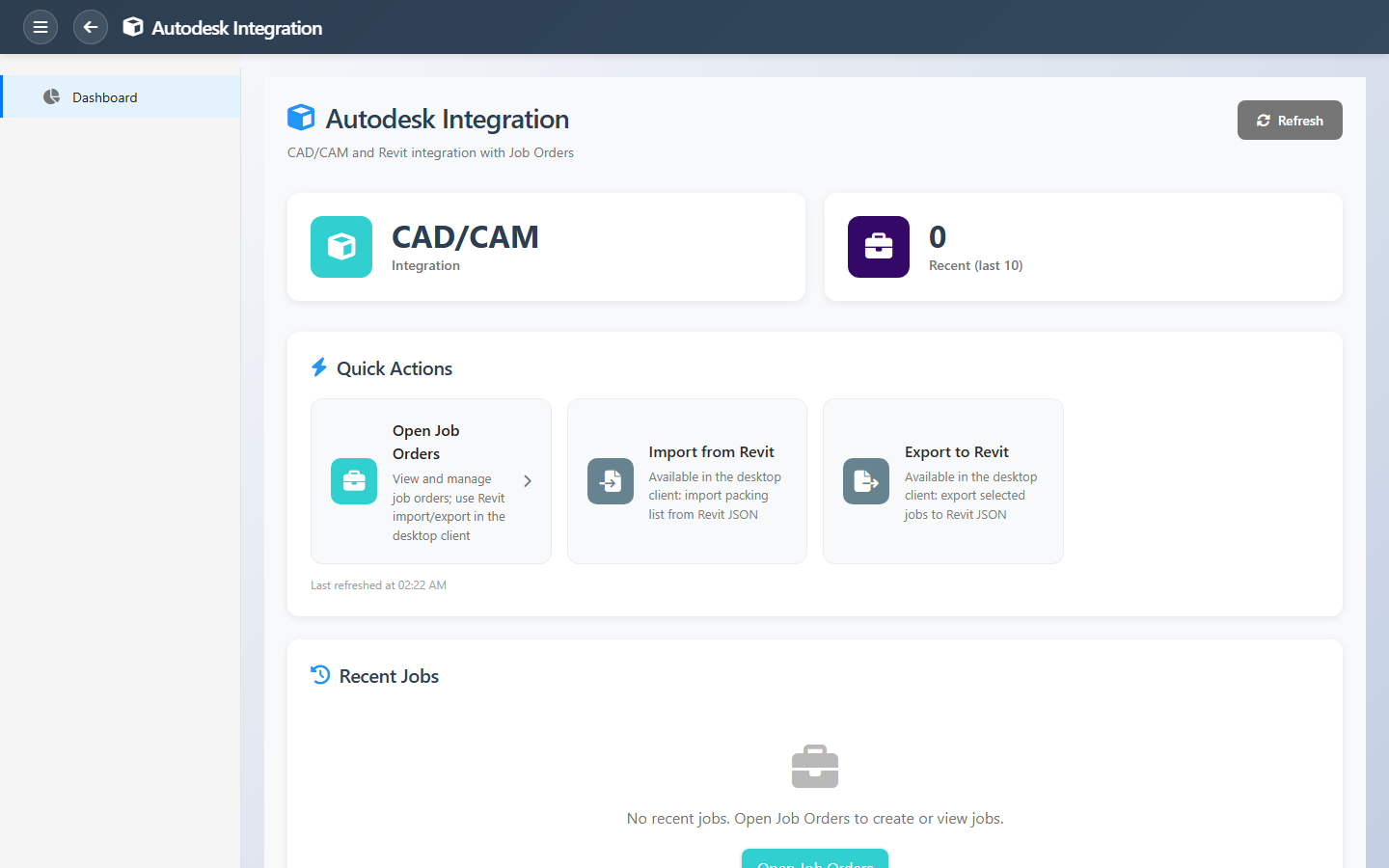
Task: Expand Open Job Orders via chevron arrow
Action: point(528,481)
